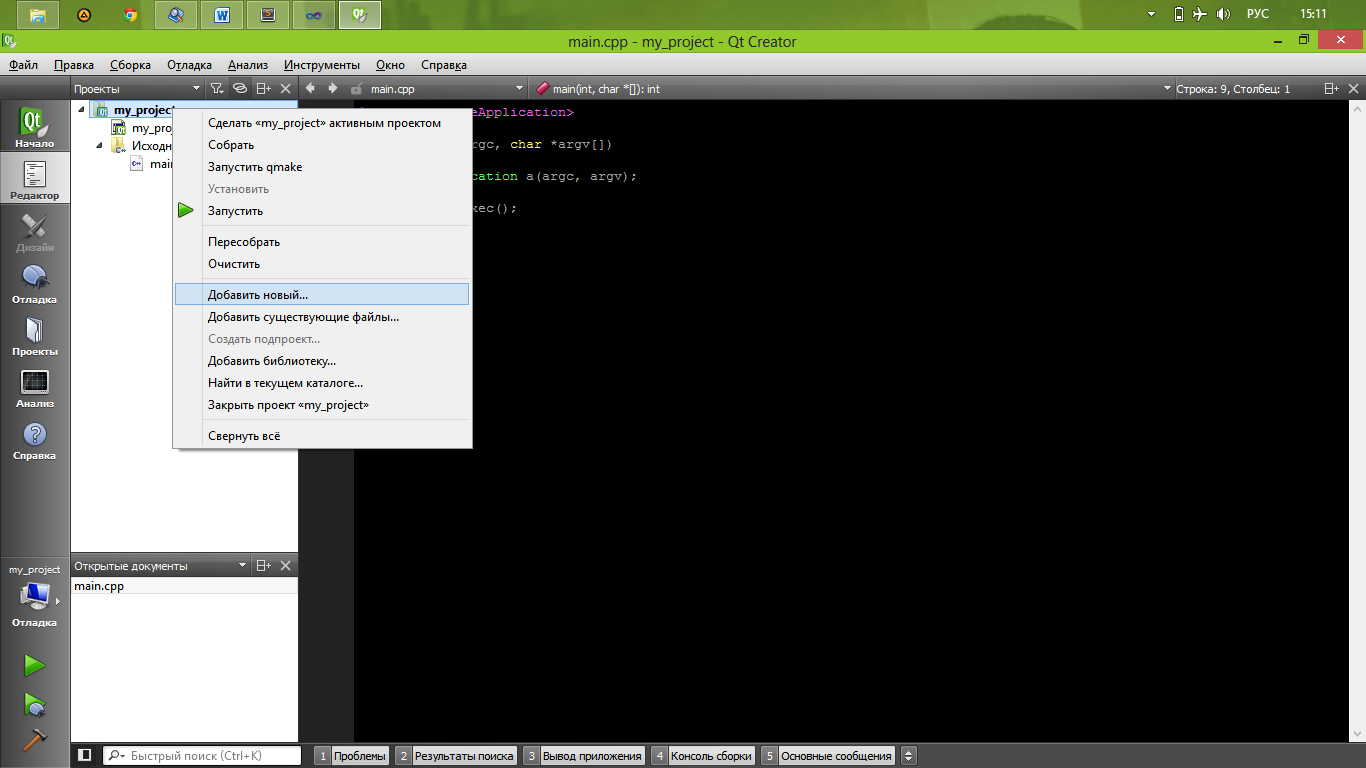Open the Проекты mode in sidebar
The height and width of the screenshot is (768, 1366).
tap(35, 335)
